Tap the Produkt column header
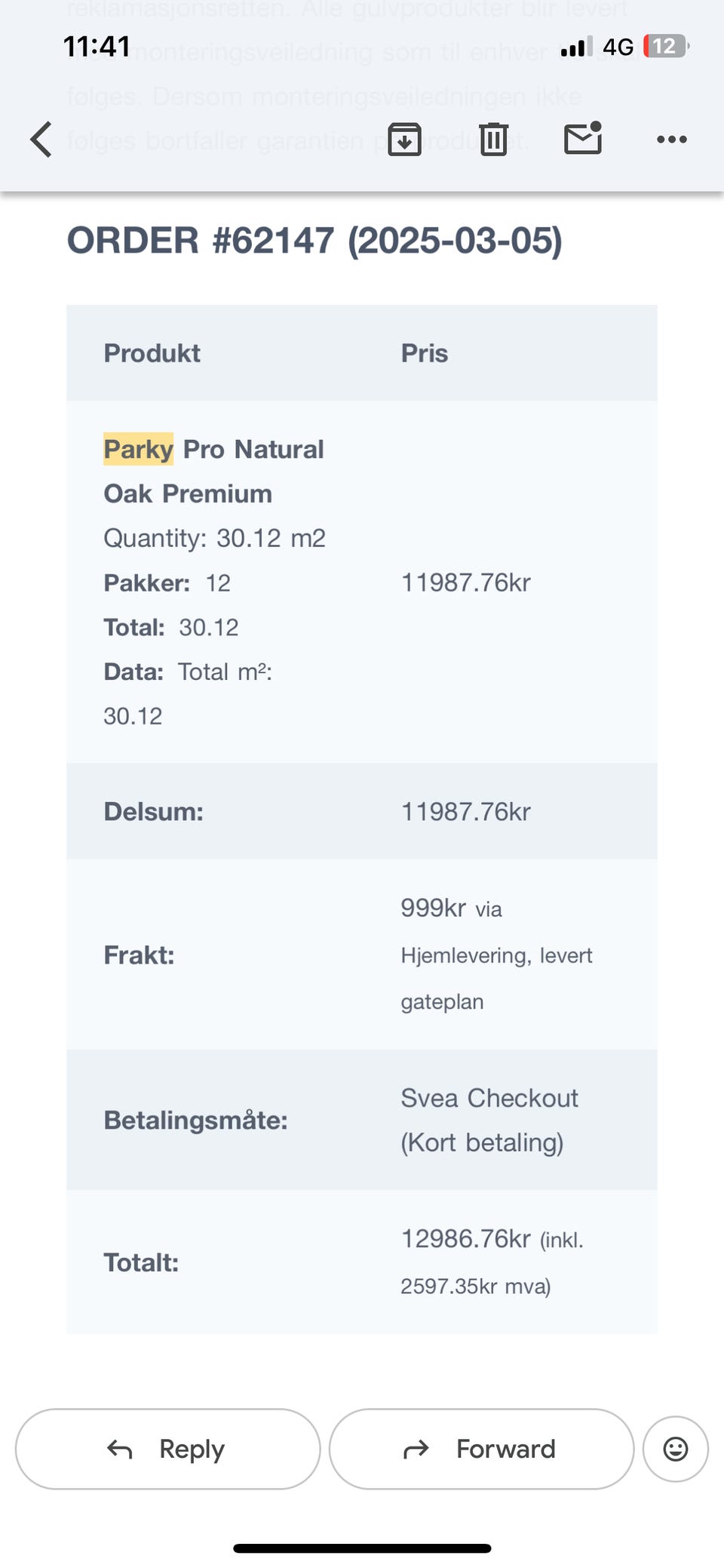This screenshot has height=1568, width=724. [152, 353]
